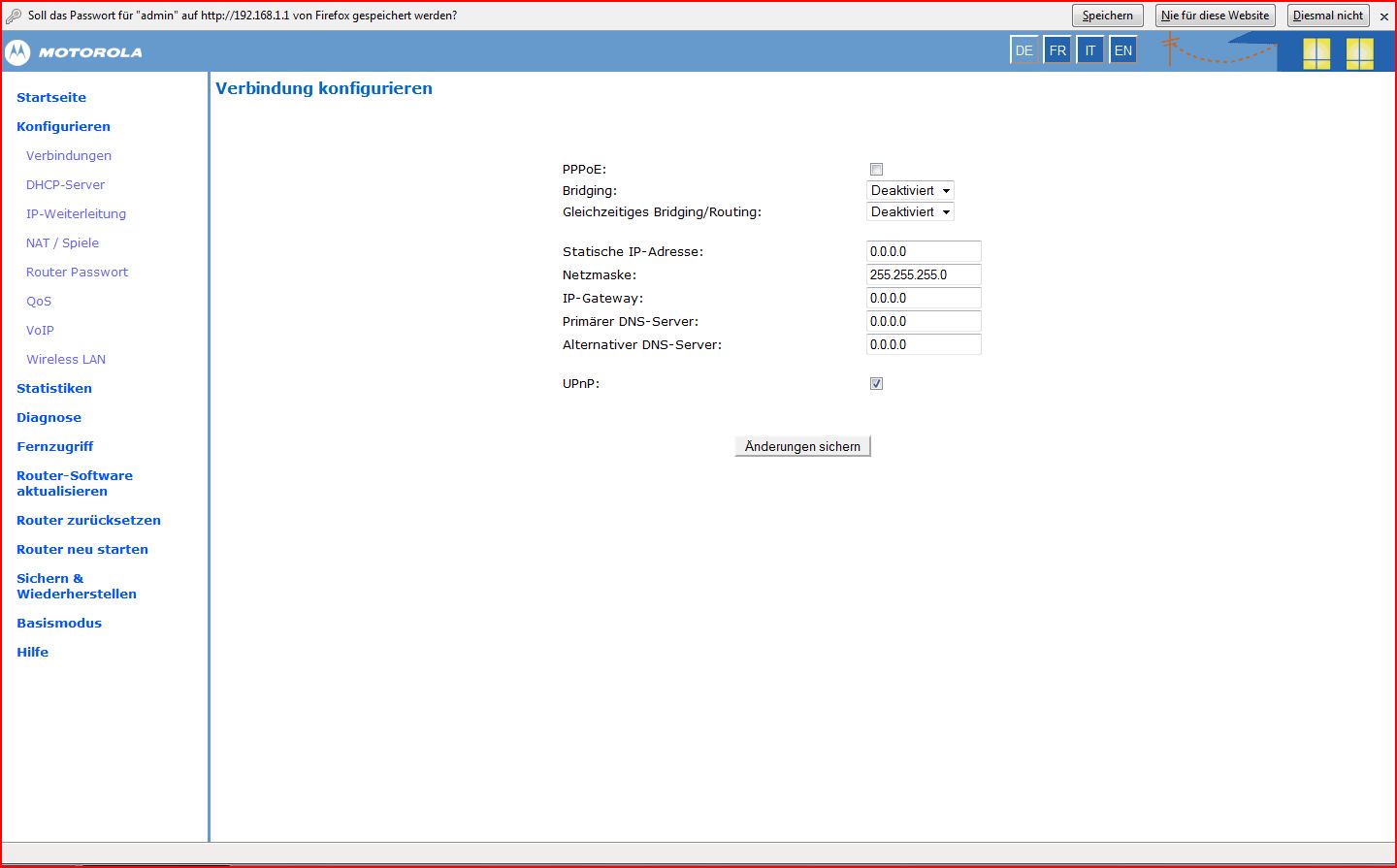Viewport: 1397px width, 868px height.
Task: Open Gleichzeitiges Bridging/Routing dropdown
Action: (910, 211)
